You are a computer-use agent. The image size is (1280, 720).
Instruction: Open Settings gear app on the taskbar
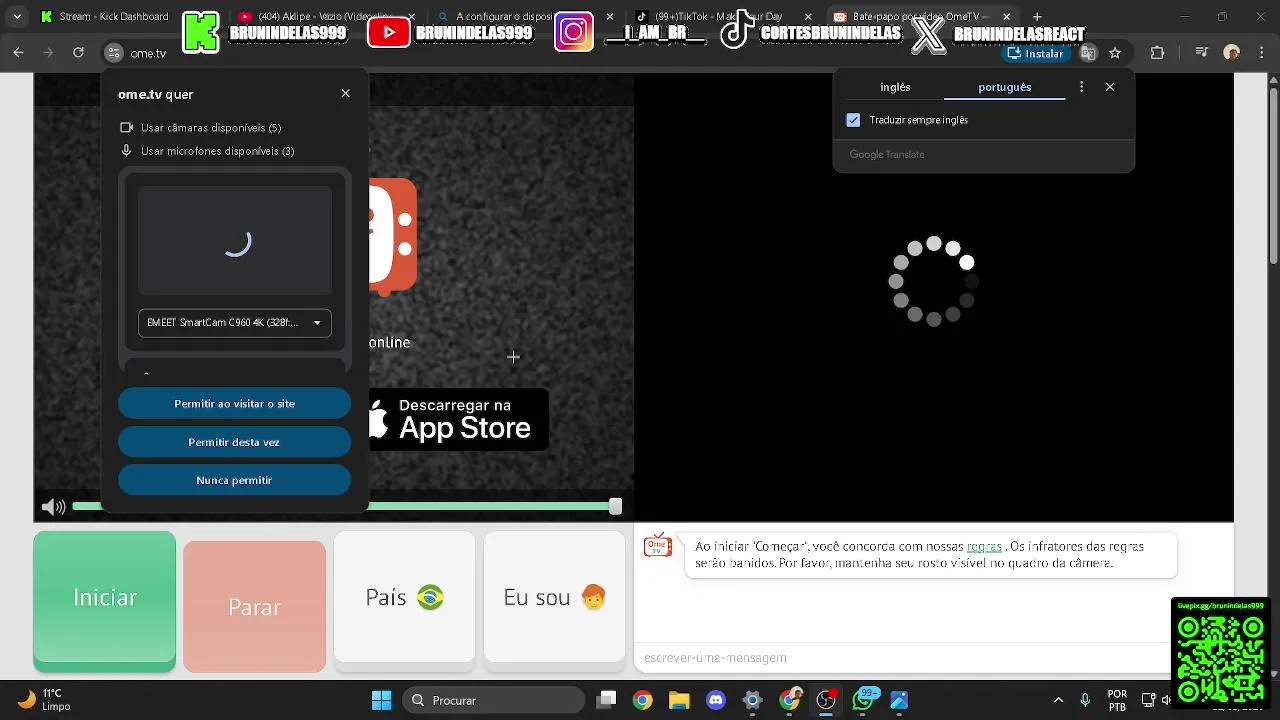[753, 700]
